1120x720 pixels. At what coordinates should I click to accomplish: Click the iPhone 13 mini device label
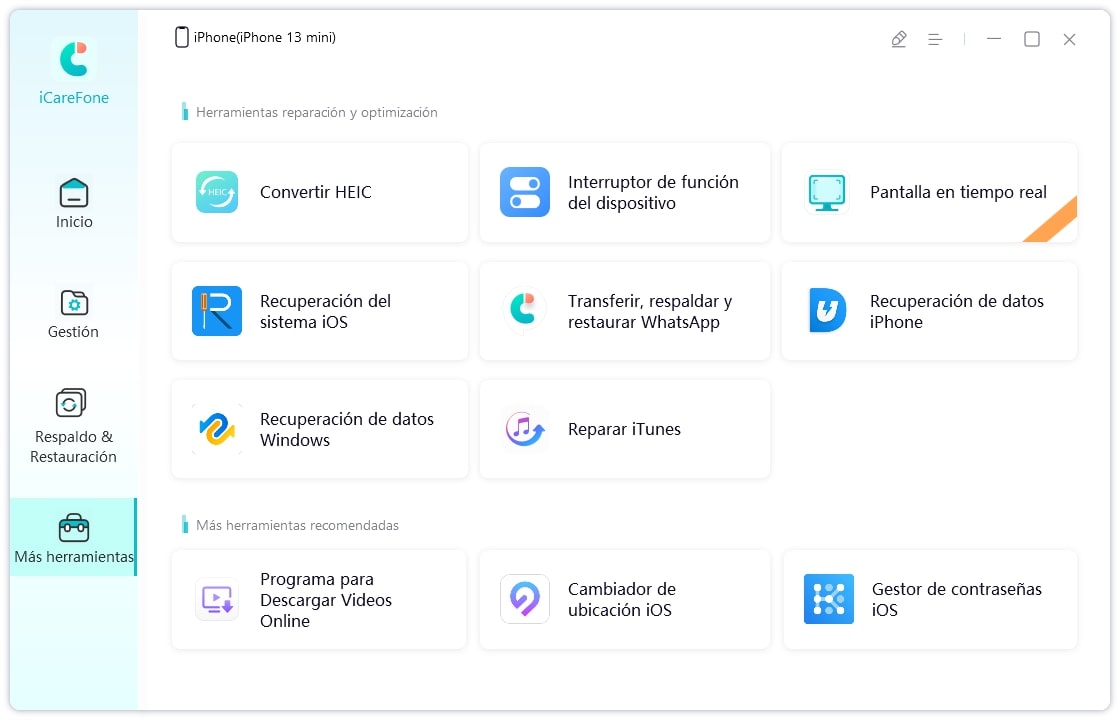255,38
